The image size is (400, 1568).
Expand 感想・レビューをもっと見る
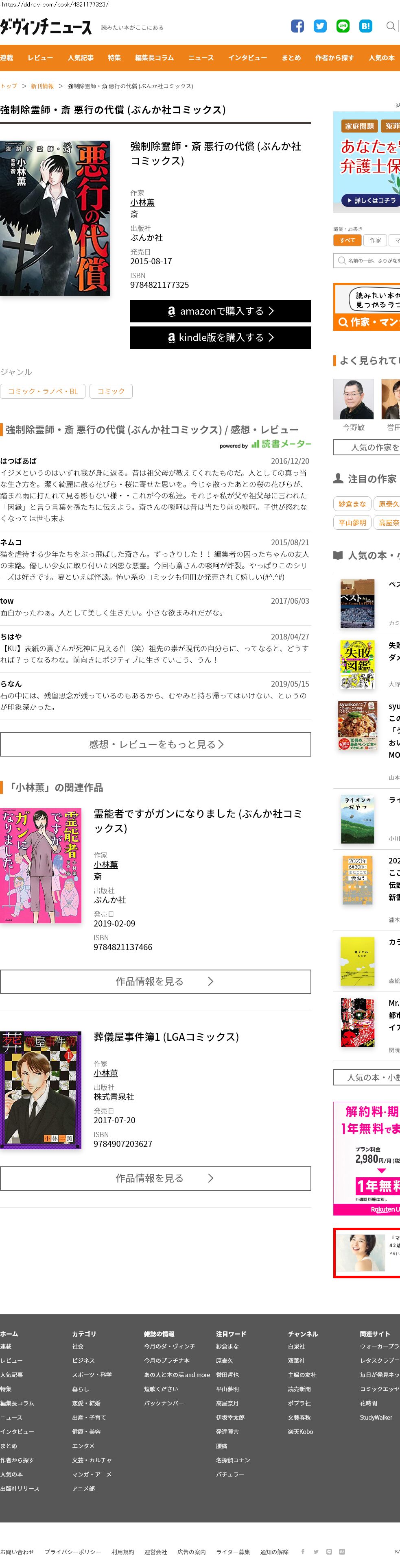tap(155, 744)
